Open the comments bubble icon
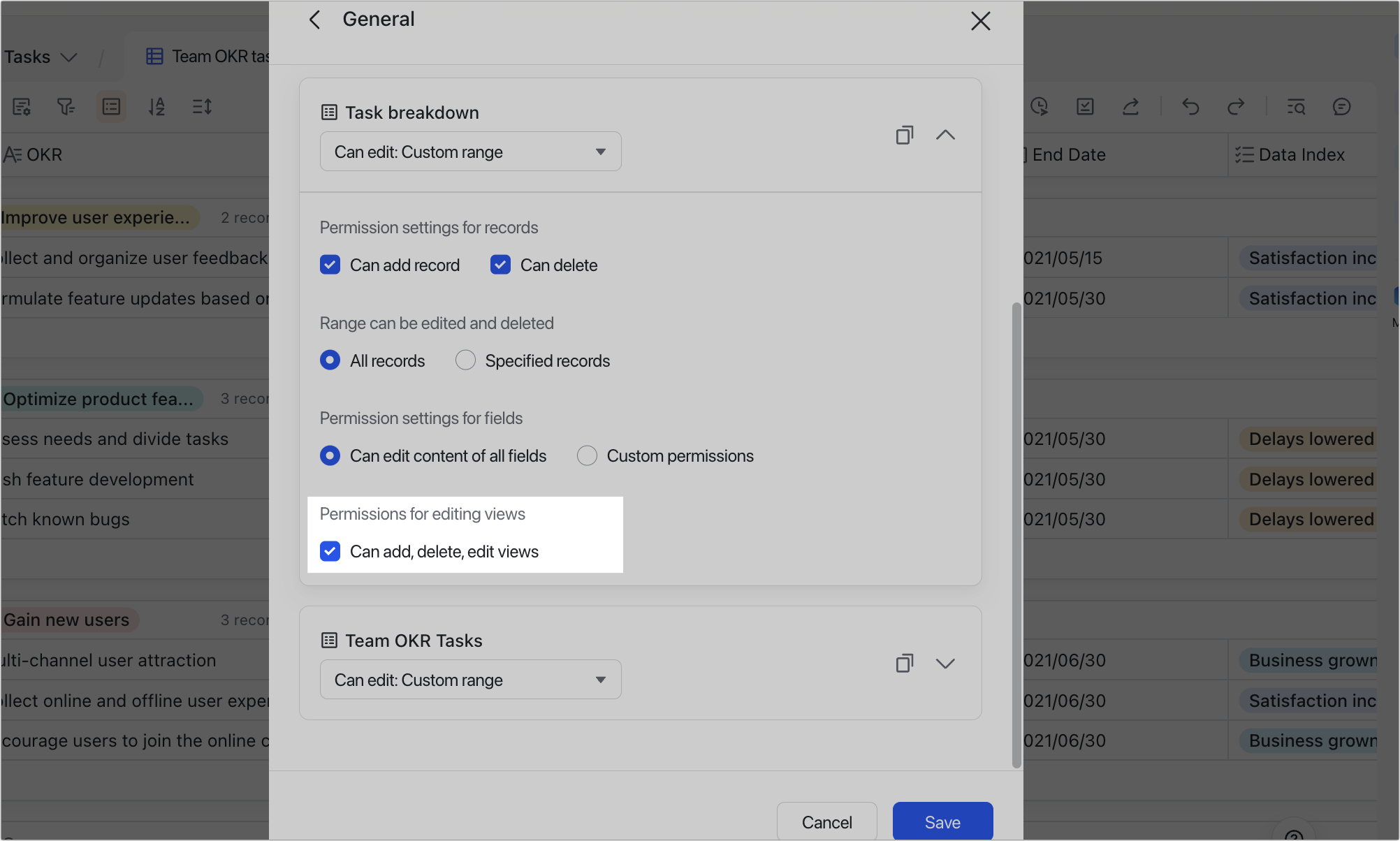The image size is (1400, 841). coord(1343,106)
